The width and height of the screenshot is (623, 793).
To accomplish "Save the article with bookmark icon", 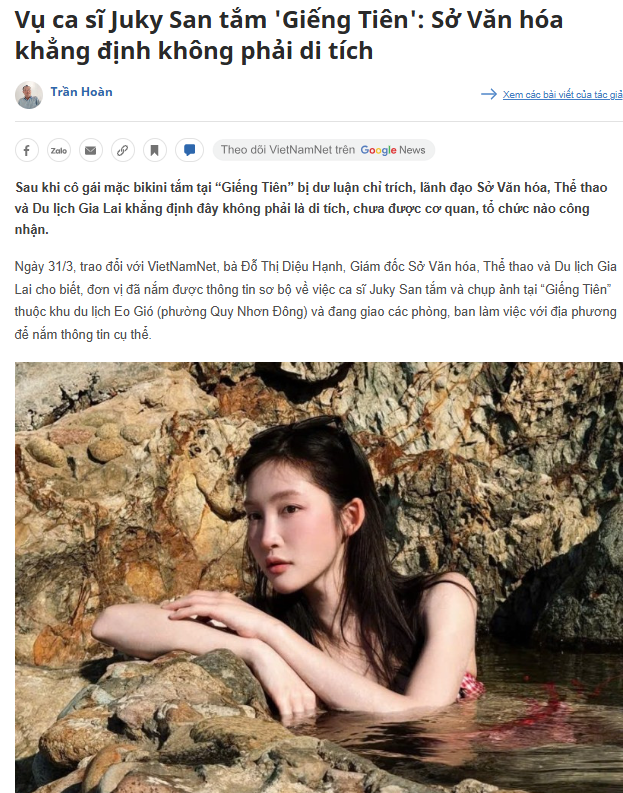I will tap(155, 150).
